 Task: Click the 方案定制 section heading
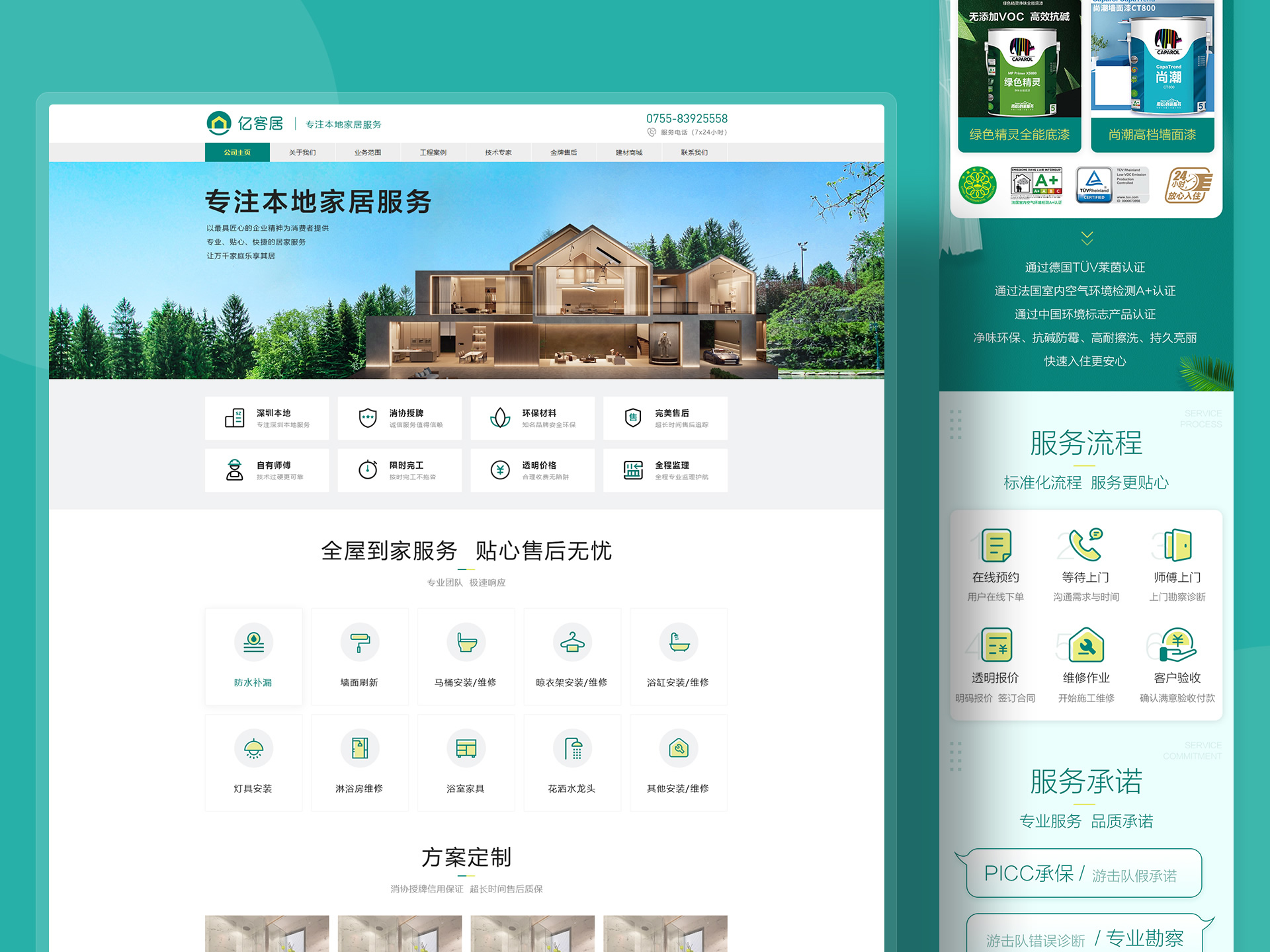pyautogui.click(x=466, y=857)
